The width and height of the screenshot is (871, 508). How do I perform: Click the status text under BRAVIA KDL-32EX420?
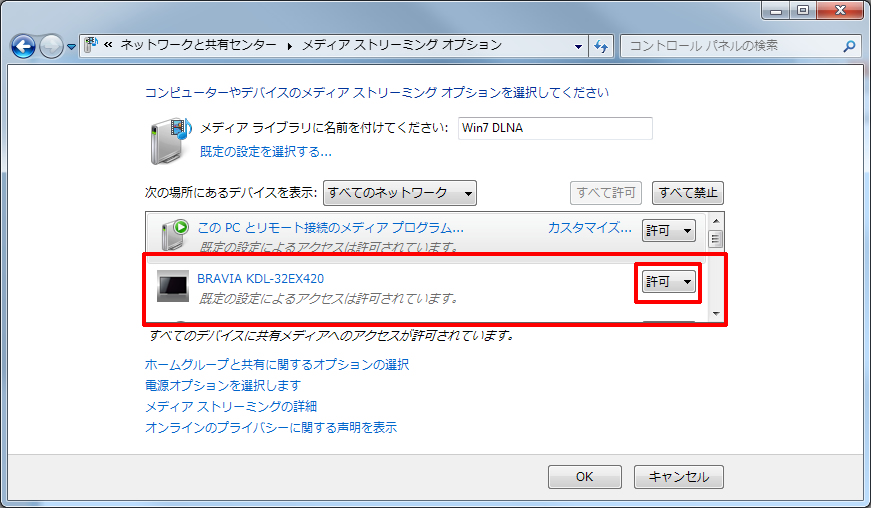click(x=328, y=299)
